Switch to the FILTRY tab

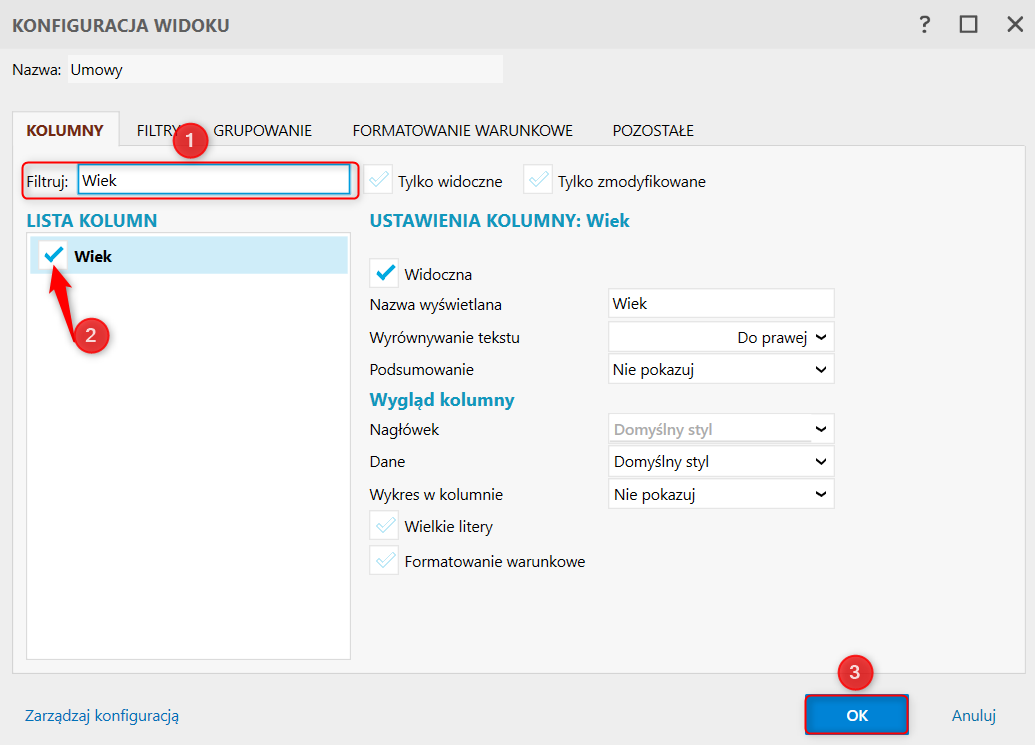point(156,131)
